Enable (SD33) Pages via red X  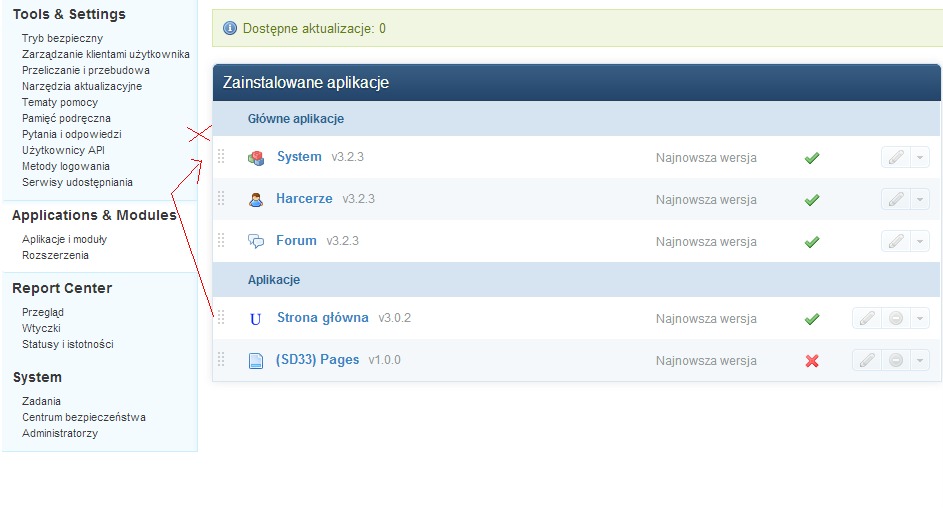point(812,361)
